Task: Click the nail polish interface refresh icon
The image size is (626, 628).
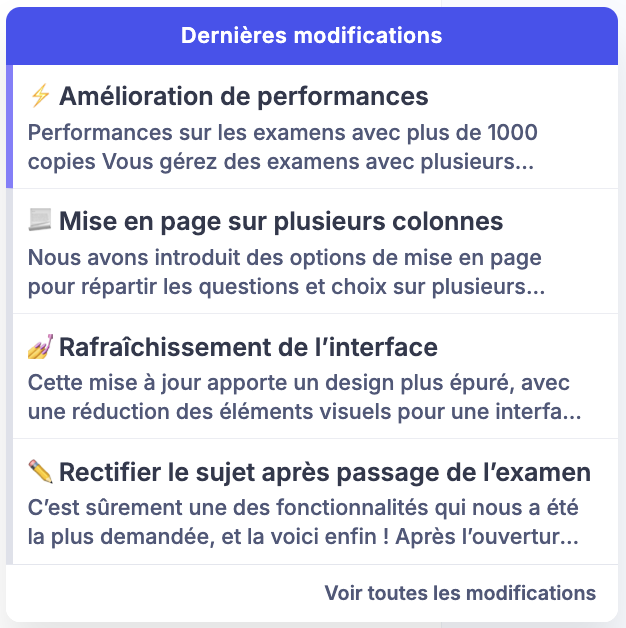Action: click(40, 348)
